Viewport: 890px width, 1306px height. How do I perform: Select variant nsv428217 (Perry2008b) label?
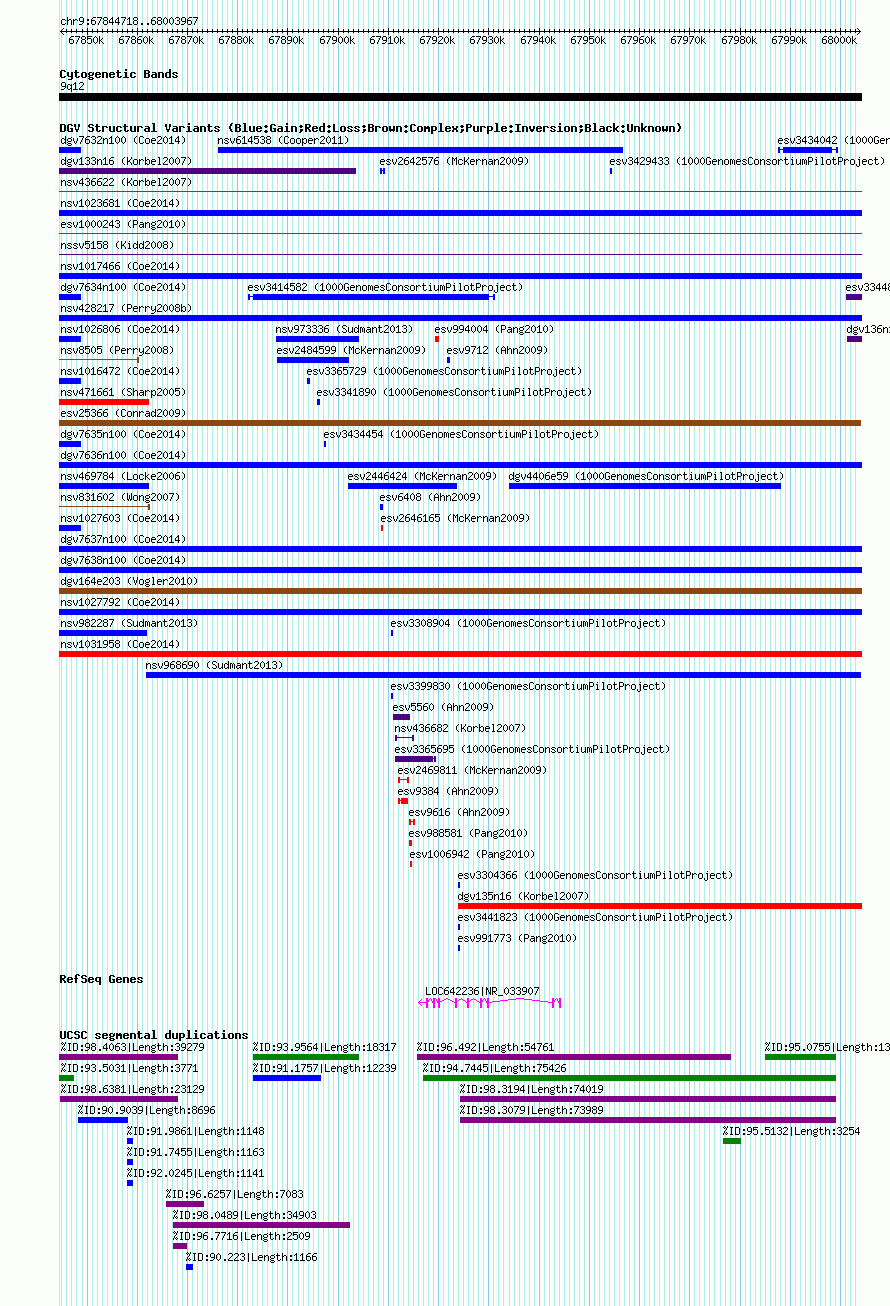tap(126, 308)
